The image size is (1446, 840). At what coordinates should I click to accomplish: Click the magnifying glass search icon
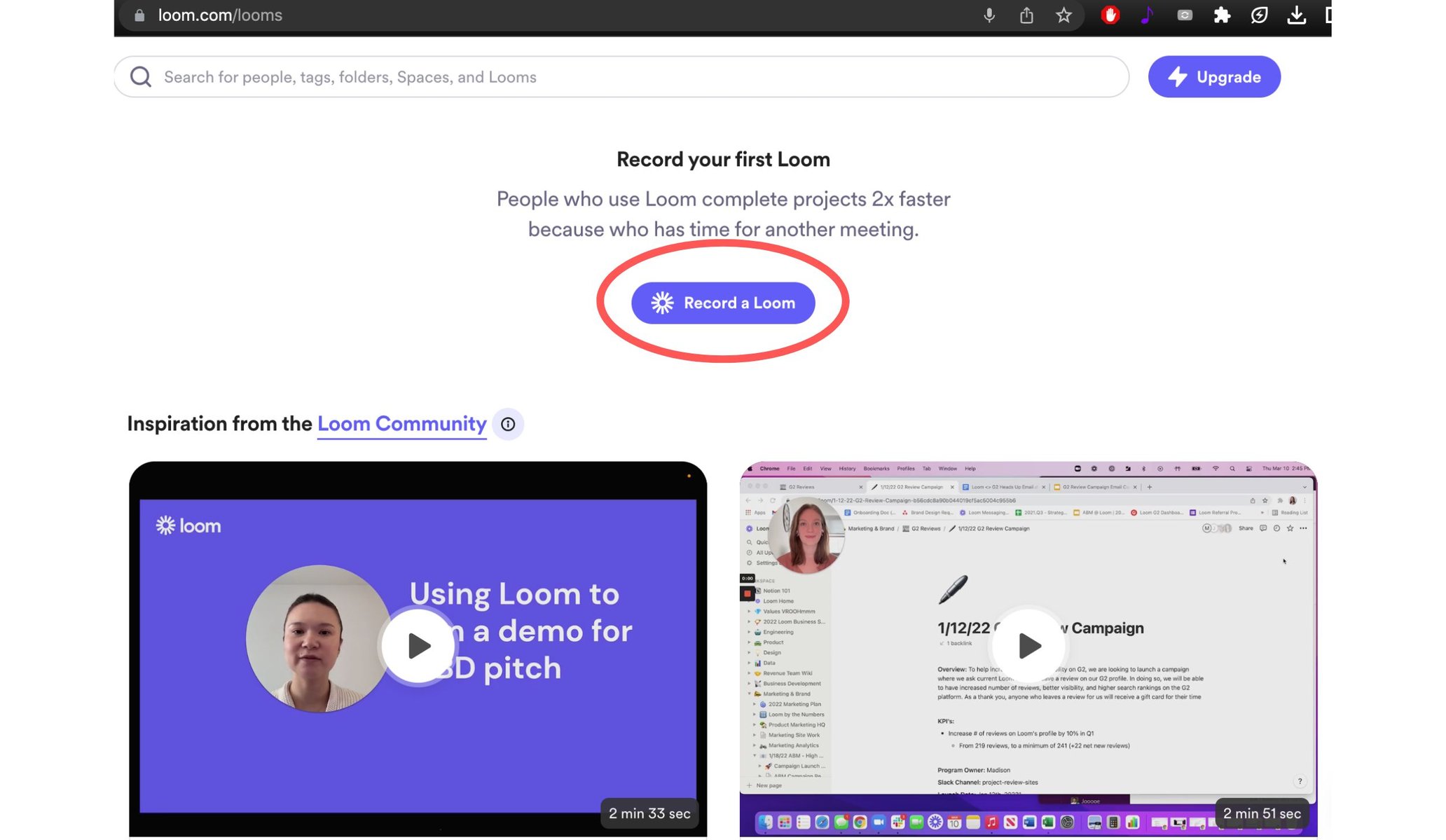tap(141, 76)
